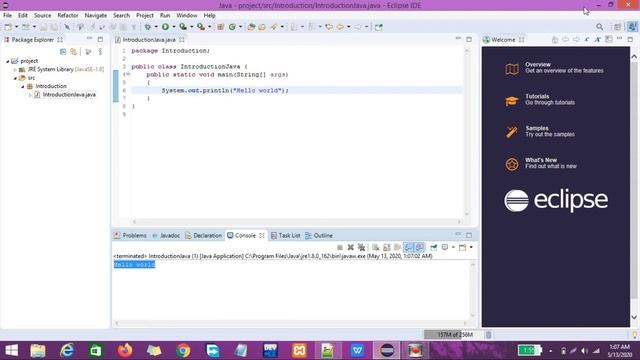This screenshot has width=640, height=360.
Task: Open Google Chrome from the taskbar
Action: point(183,351)
